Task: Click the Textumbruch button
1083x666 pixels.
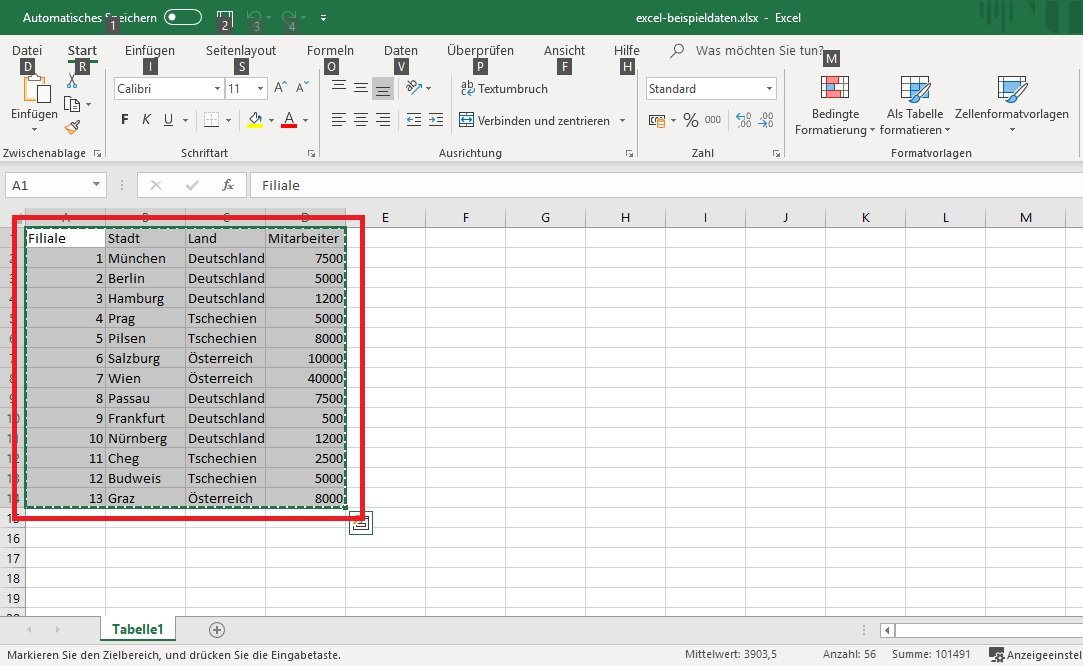Action: (x=504, y=89)
